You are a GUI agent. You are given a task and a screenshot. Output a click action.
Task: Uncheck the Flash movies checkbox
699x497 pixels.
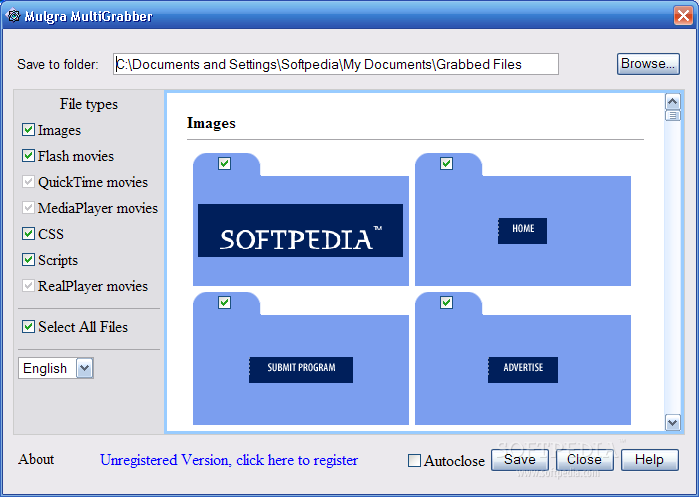[29, 156]
